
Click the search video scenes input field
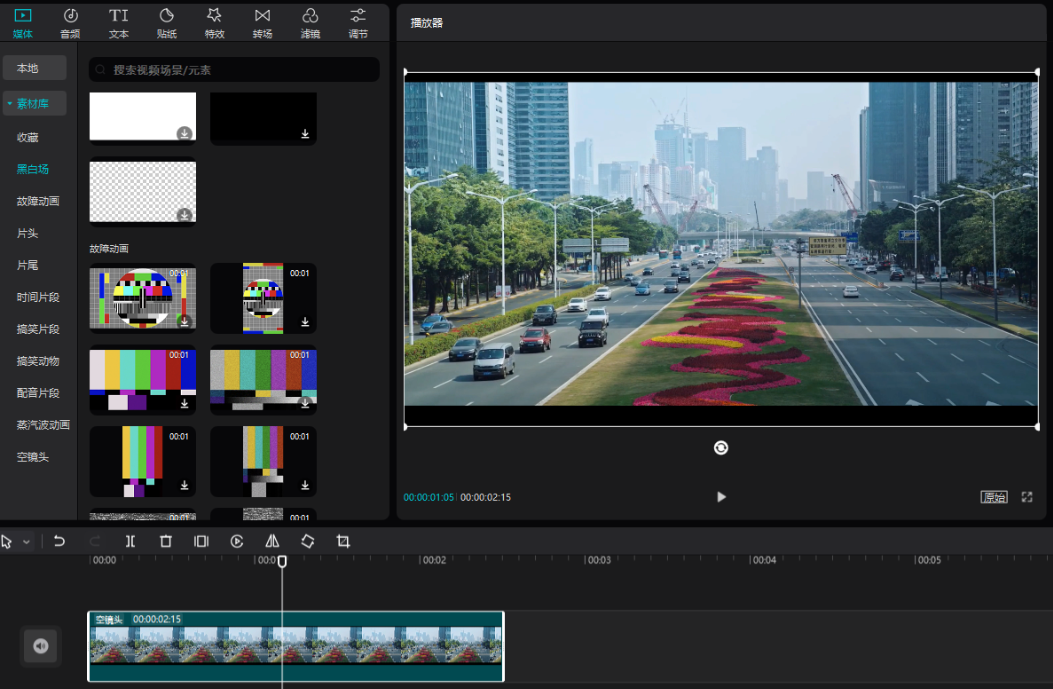240,70
